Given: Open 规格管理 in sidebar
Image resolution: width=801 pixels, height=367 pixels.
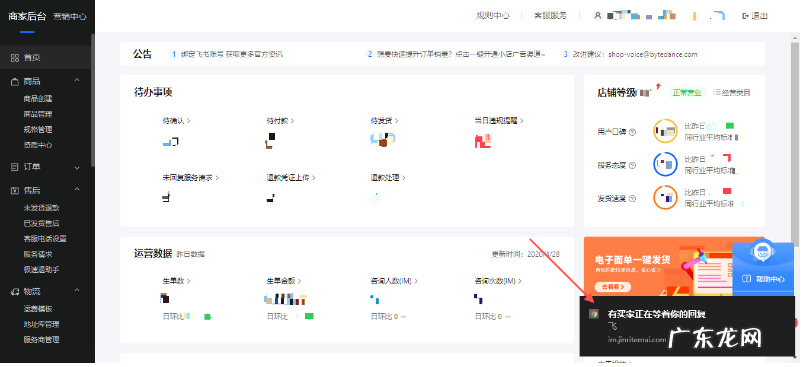Looking at the screenshot, I should [38, 130].
